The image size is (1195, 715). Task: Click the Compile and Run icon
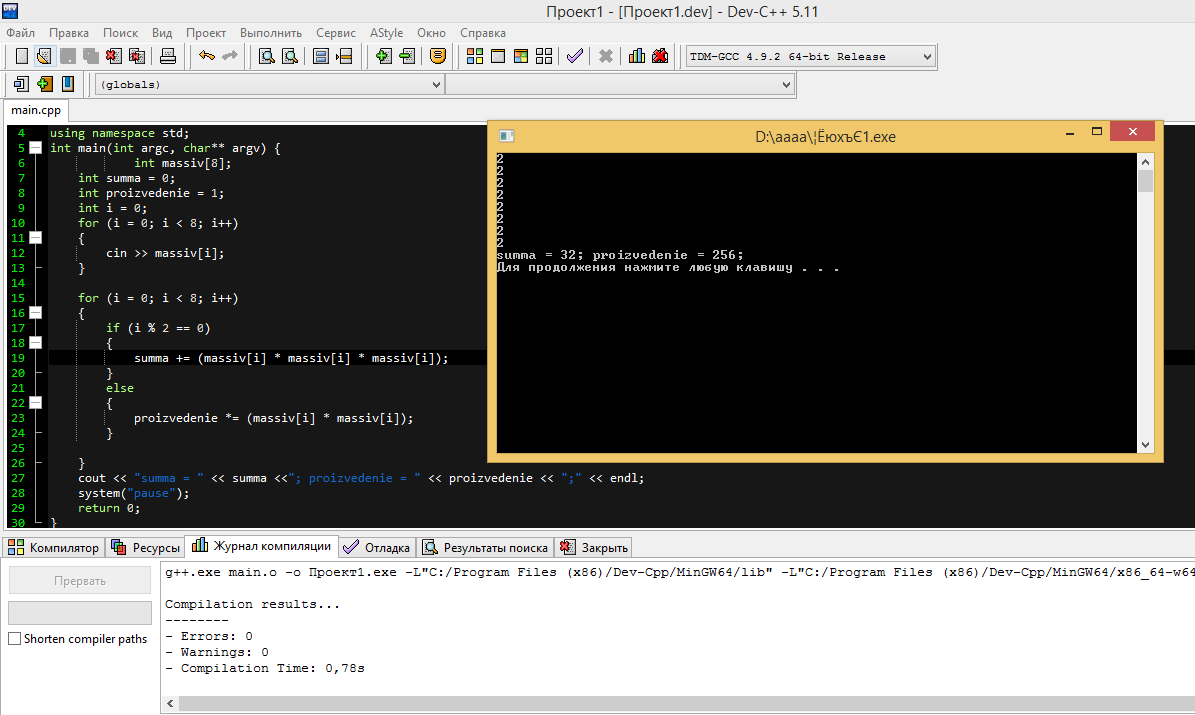521,56
